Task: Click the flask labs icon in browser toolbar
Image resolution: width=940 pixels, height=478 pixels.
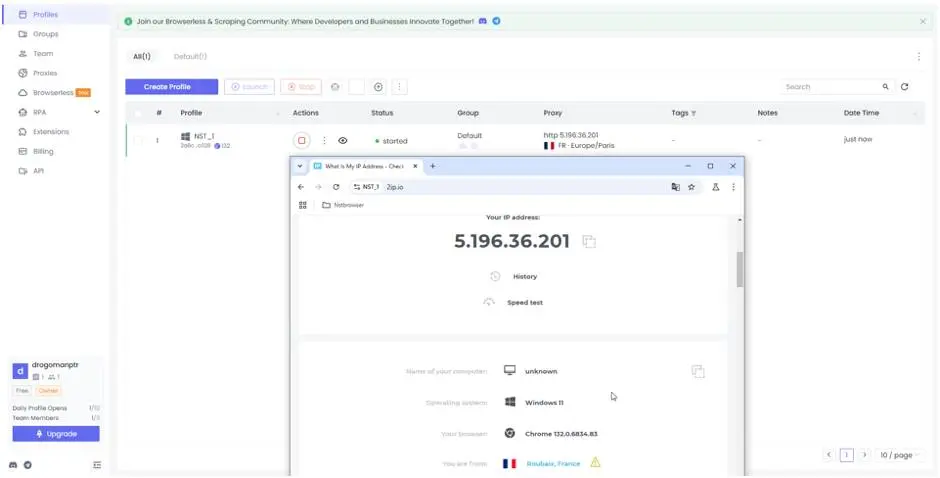Action: click(x=715, y=187)
